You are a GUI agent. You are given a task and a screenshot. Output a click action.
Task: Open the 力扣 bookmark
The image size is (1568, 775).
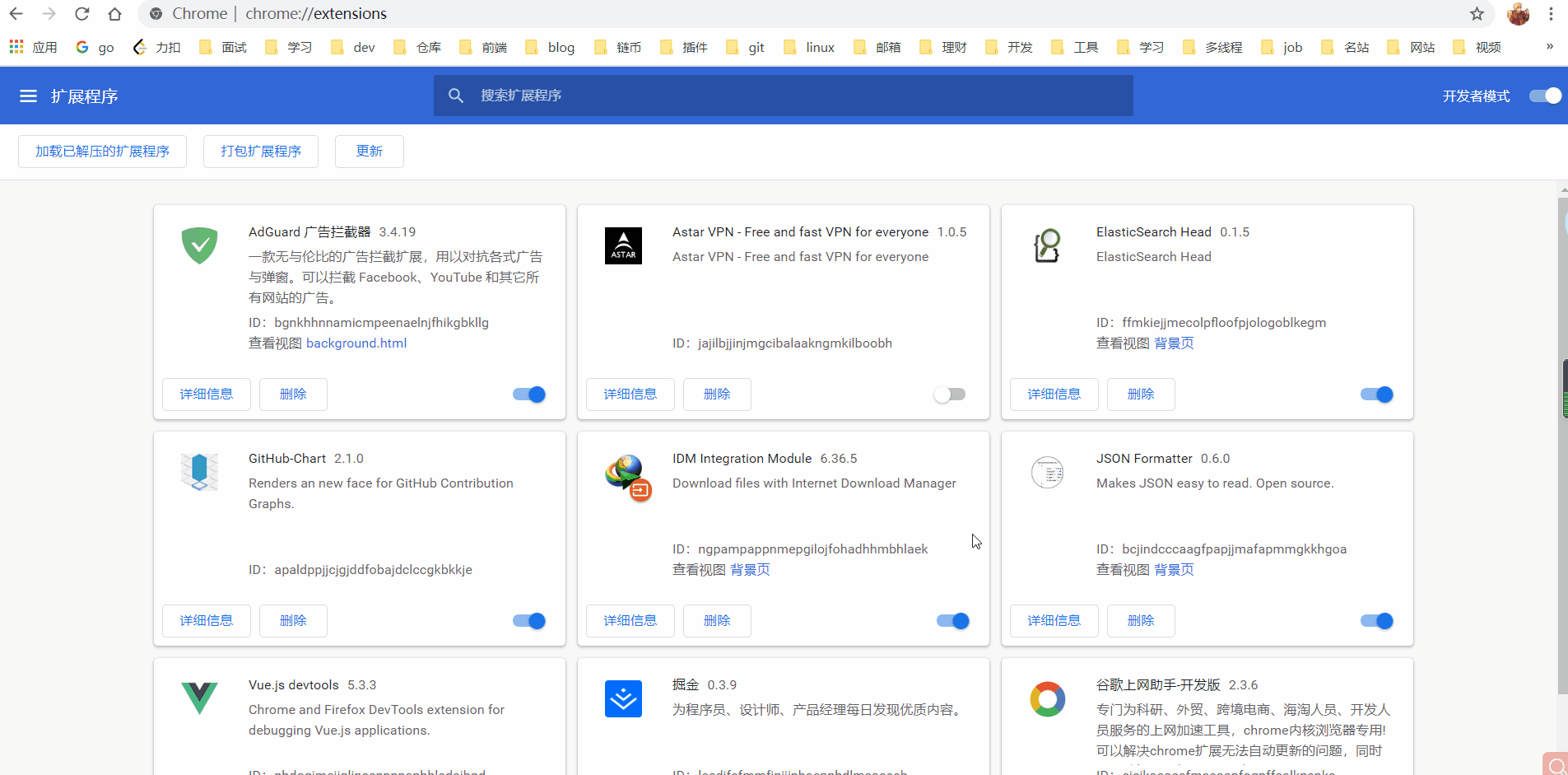click(x=157, y=47)
